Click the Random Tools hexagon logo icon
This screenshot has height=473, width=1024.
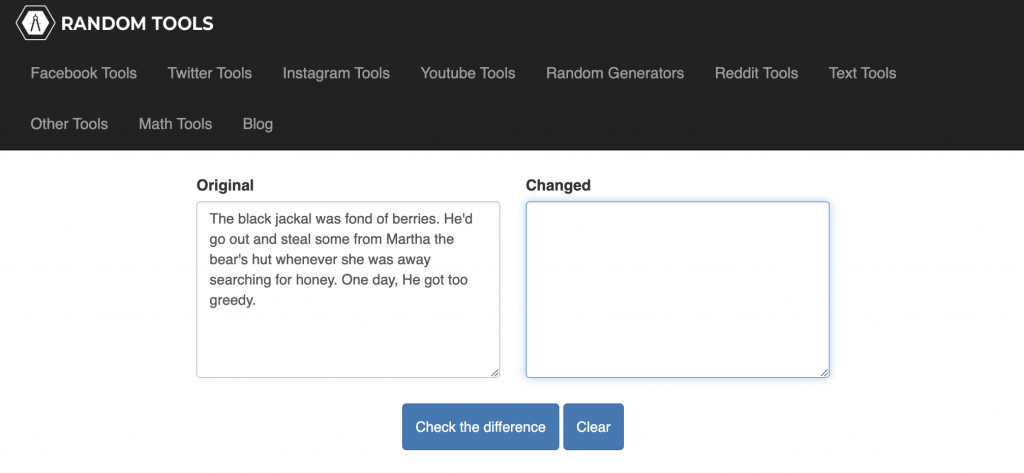coord(35,24)
